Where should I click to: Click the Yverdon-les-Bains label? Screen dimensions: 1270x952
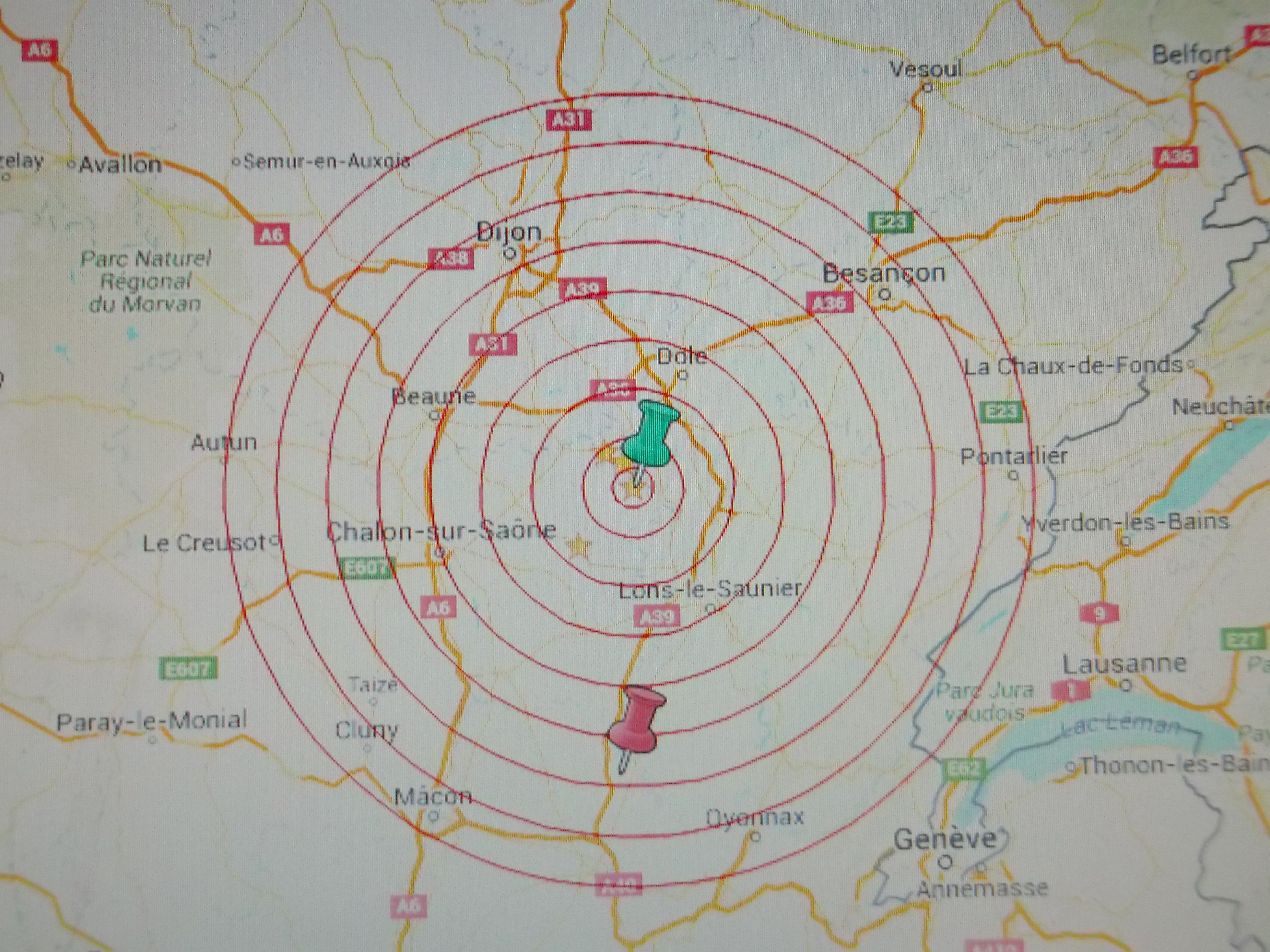pyautogui.click(x=1125, y=522)
